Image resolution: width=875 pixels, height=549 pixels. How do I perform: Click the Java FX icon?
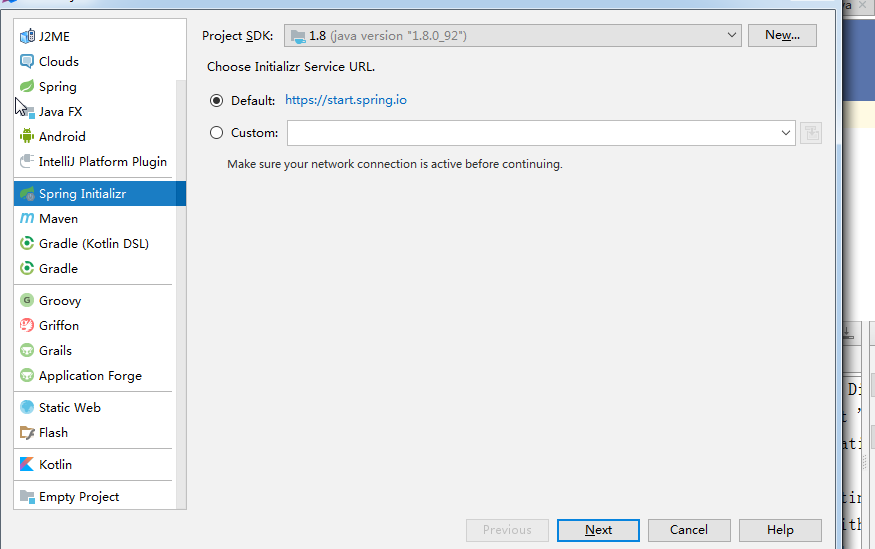pos(27,111)
